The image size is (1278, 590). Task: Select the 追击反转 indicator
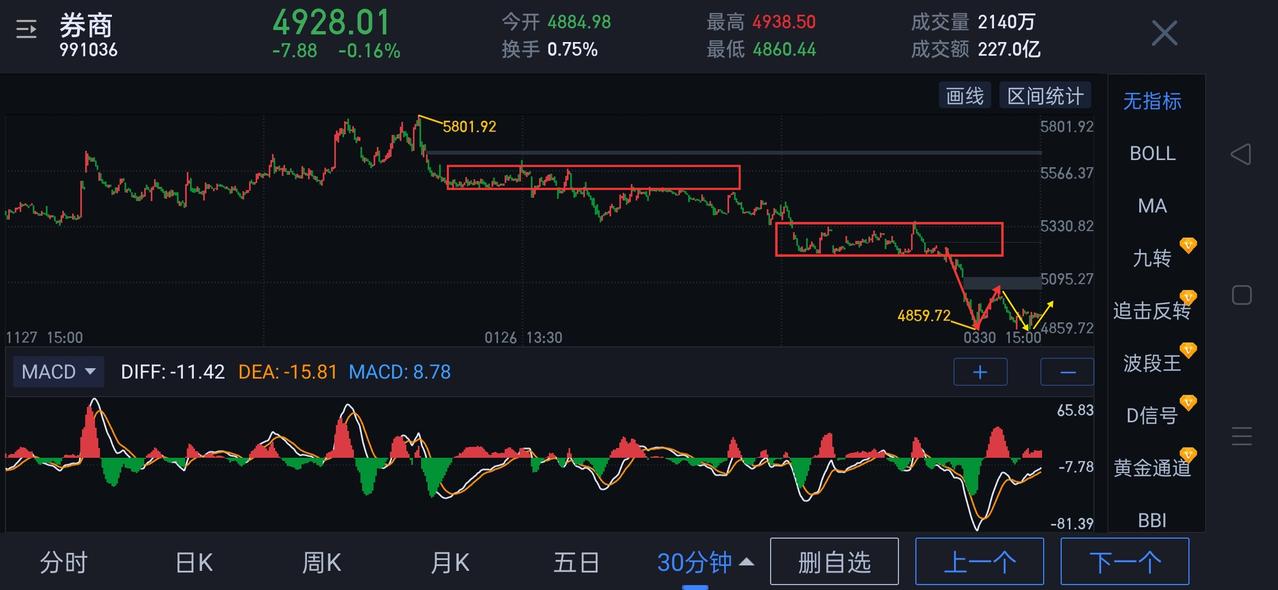click(x=1152, y=310)
